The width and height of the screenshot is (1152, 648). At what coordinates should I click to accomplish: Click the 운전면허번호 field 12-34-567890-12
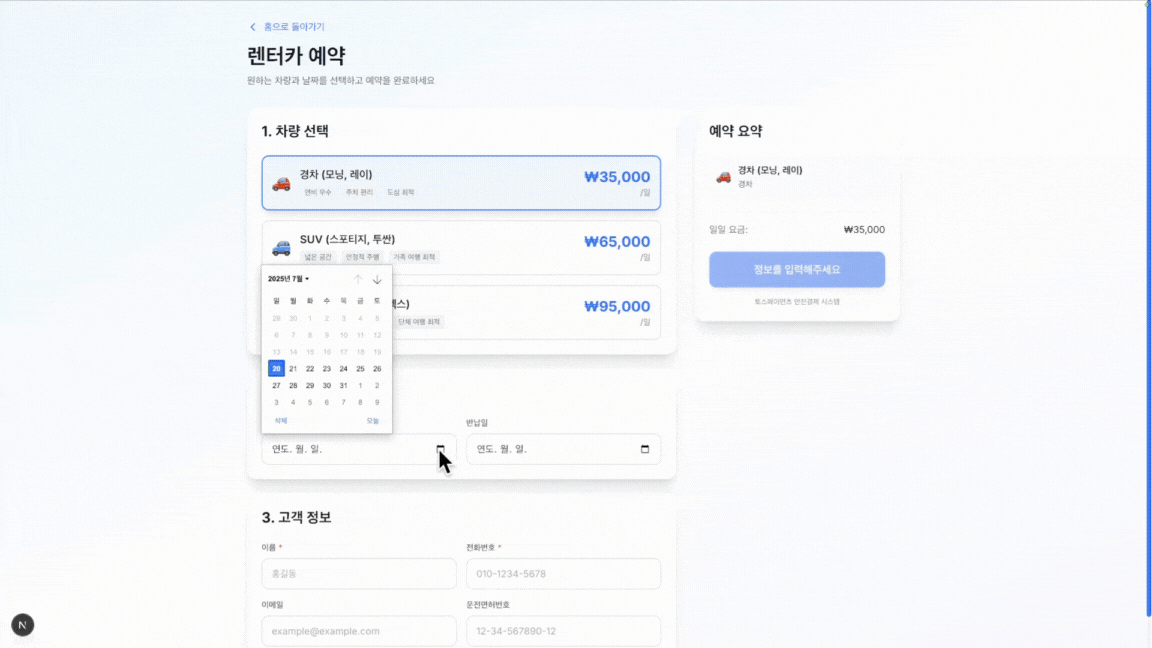[563, 631]
